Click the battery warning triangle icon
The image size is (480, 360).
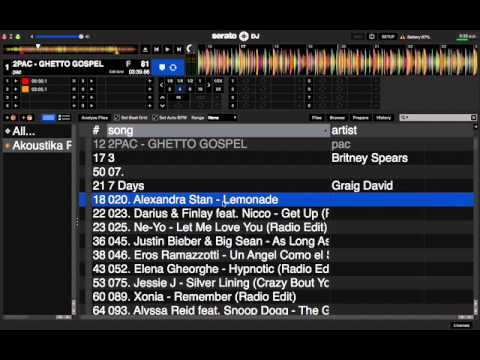pos(403,37)
